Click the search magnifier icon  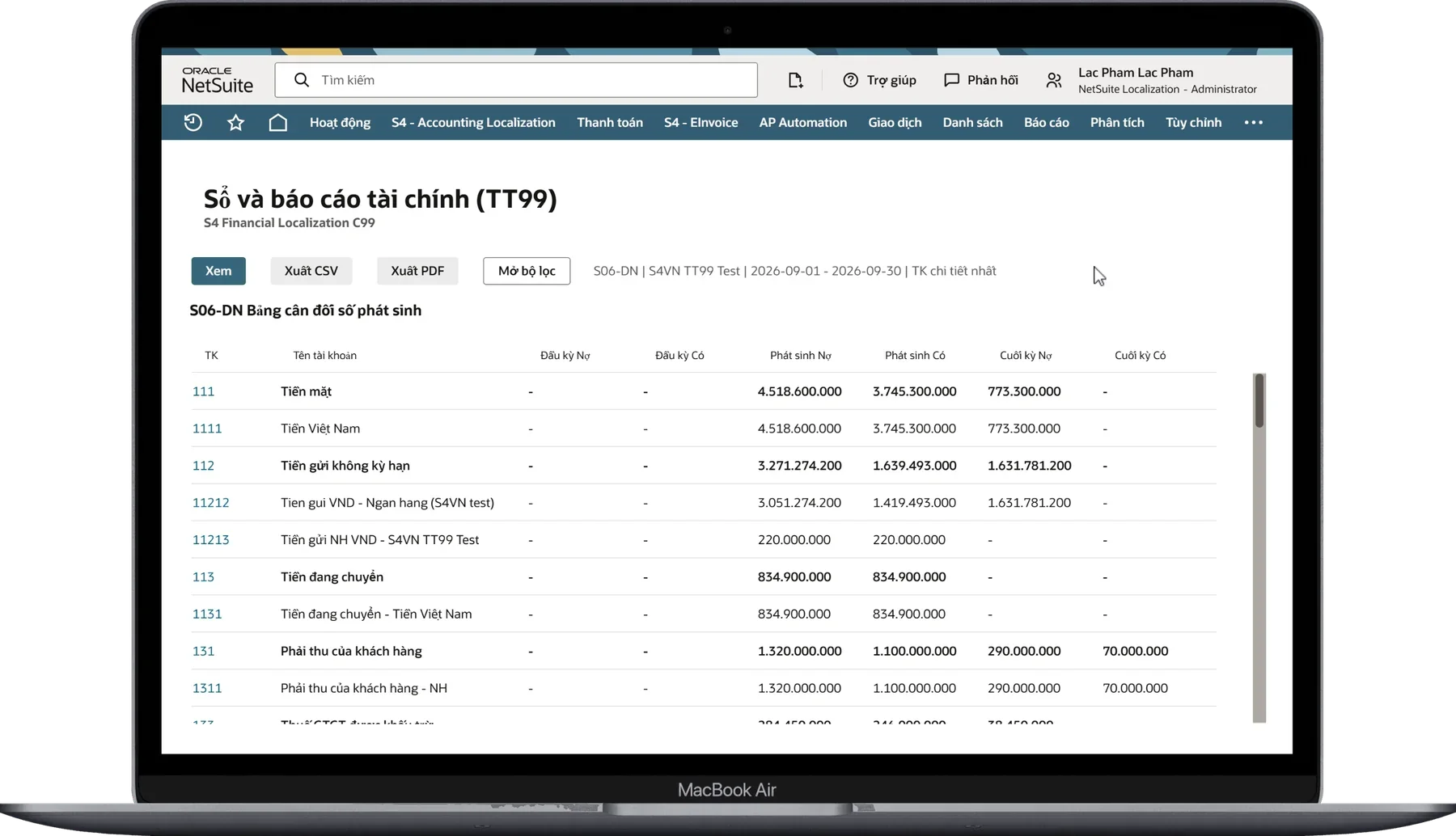coord(302,80)
